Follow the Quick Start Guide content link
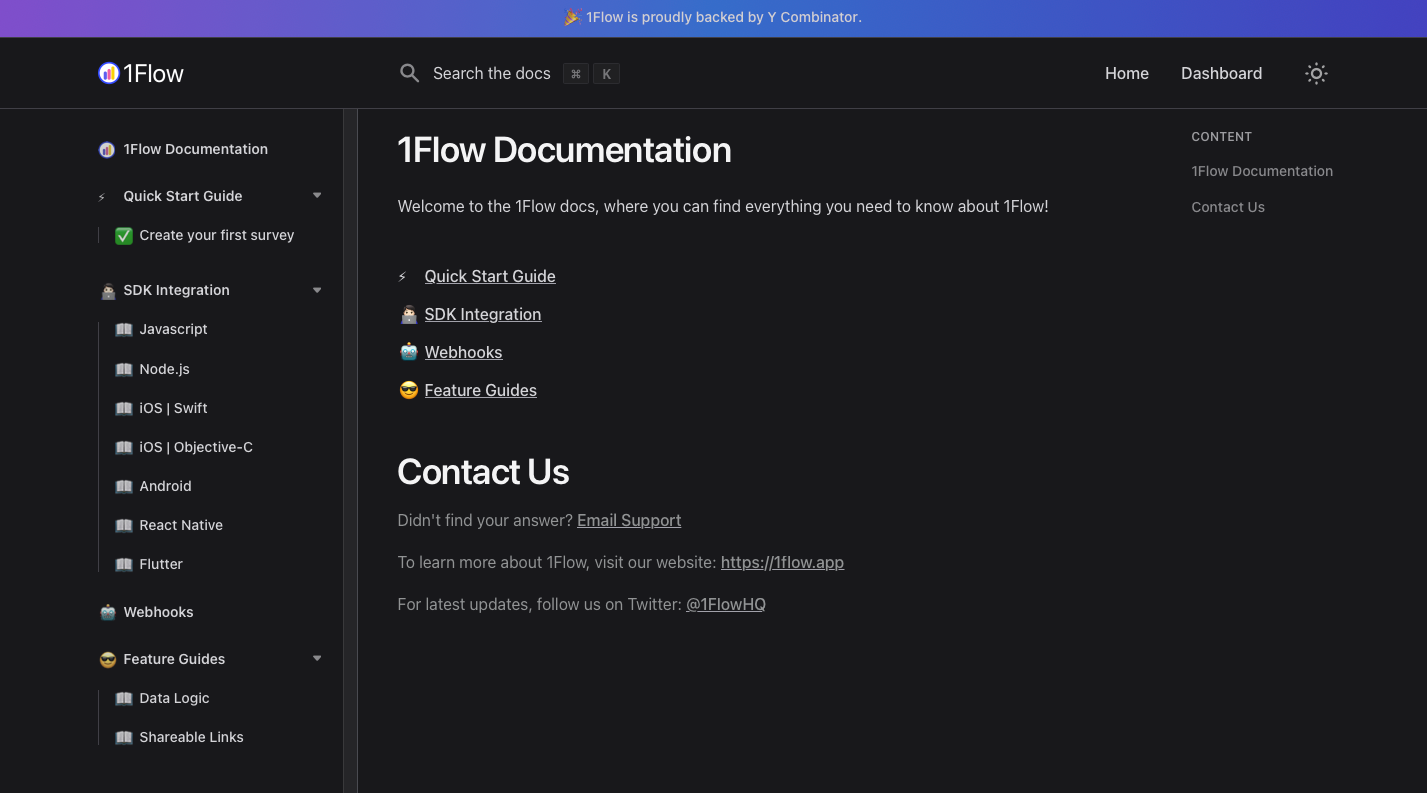Screen dimensions: 1427x793 click(490, 276)
